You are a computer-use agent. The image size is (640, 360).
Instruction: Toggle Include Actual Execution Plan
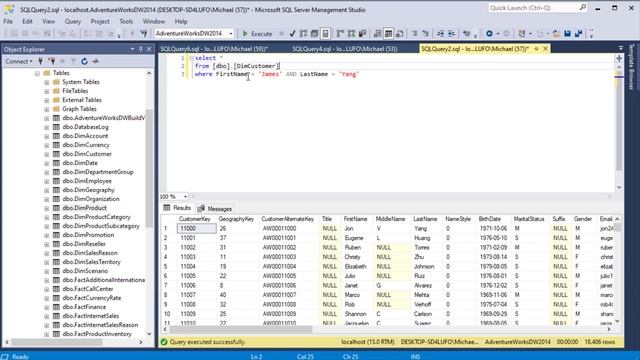pos(340,34)
